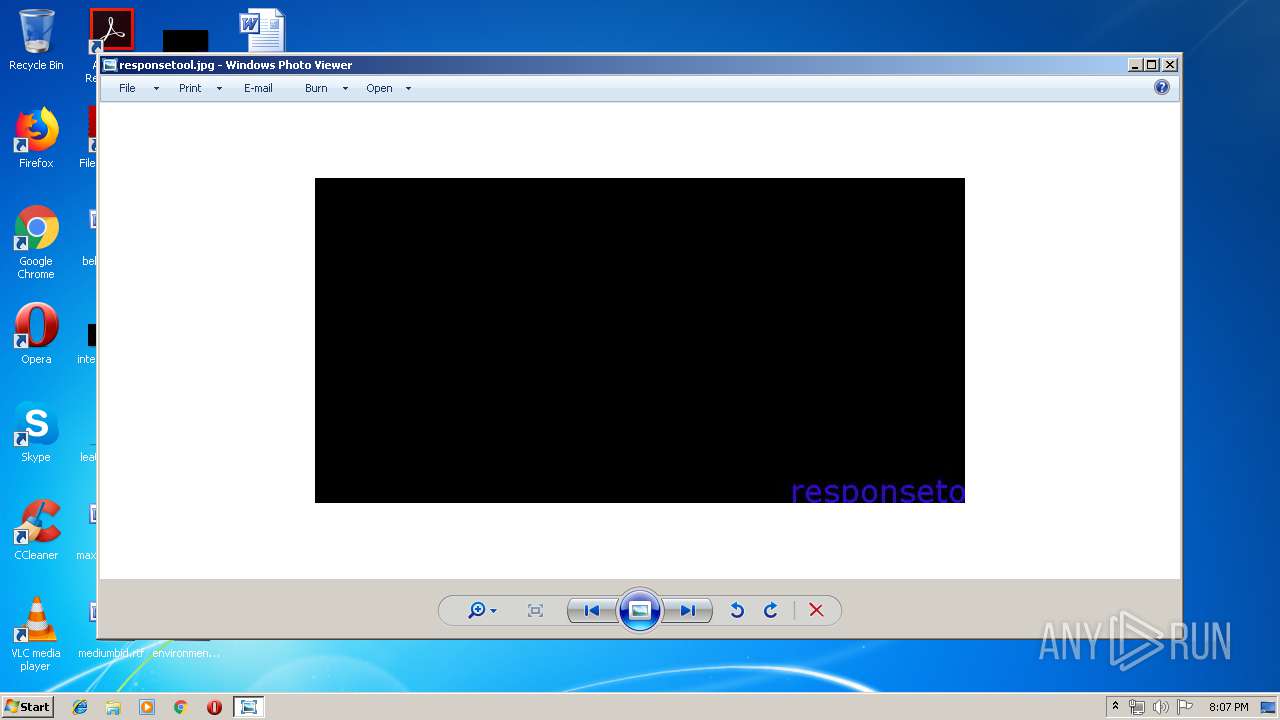
Task: Open Windows Explorer from taskbar
Action: pyautogui.click(x=113, y=707)
